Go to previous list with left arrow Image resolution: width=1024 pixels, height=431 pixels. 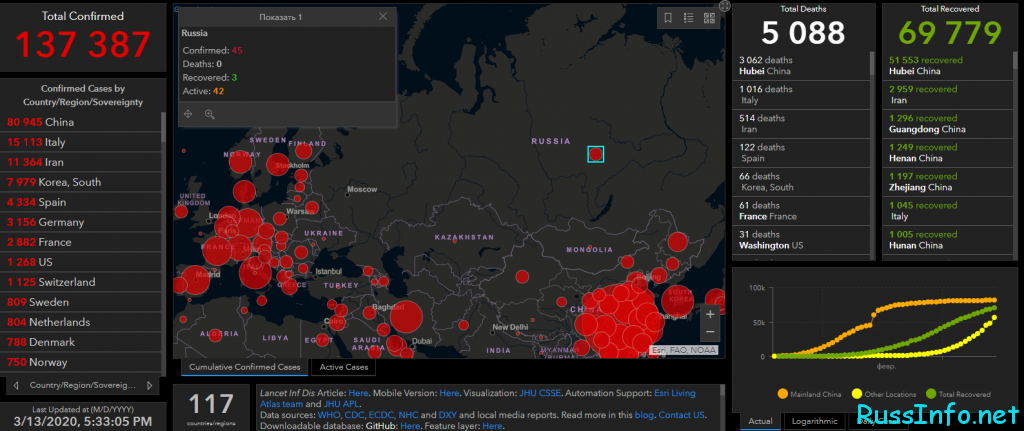[16, 385]
